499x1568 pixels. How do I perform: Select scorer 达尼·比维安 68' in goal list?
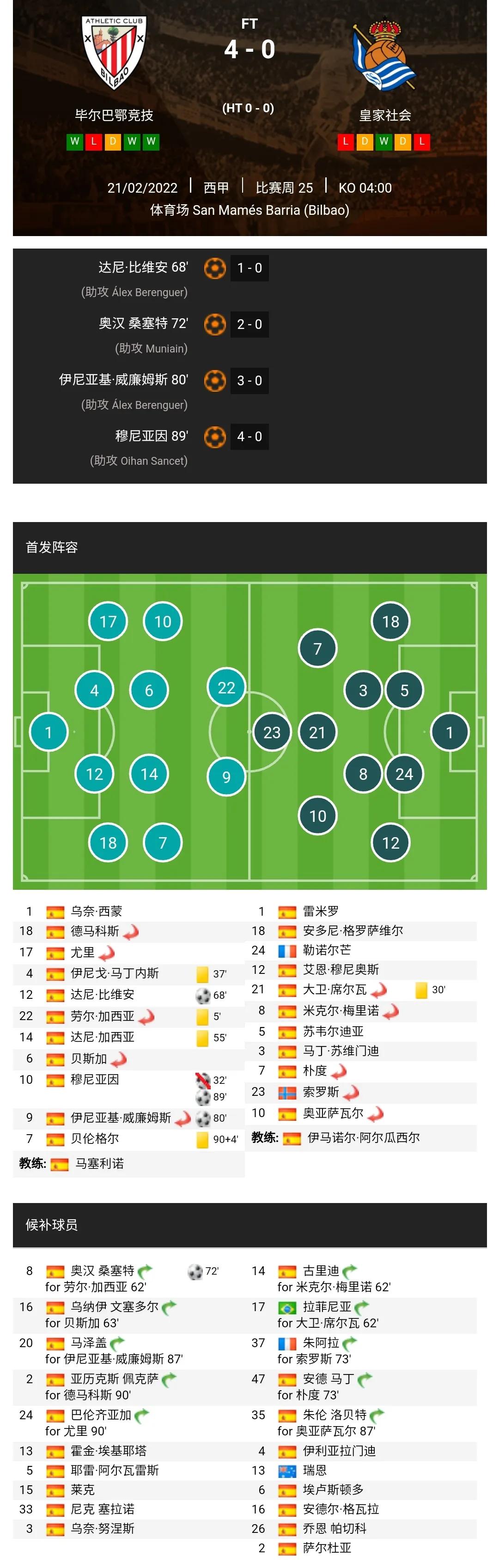(x=143, y=267)
